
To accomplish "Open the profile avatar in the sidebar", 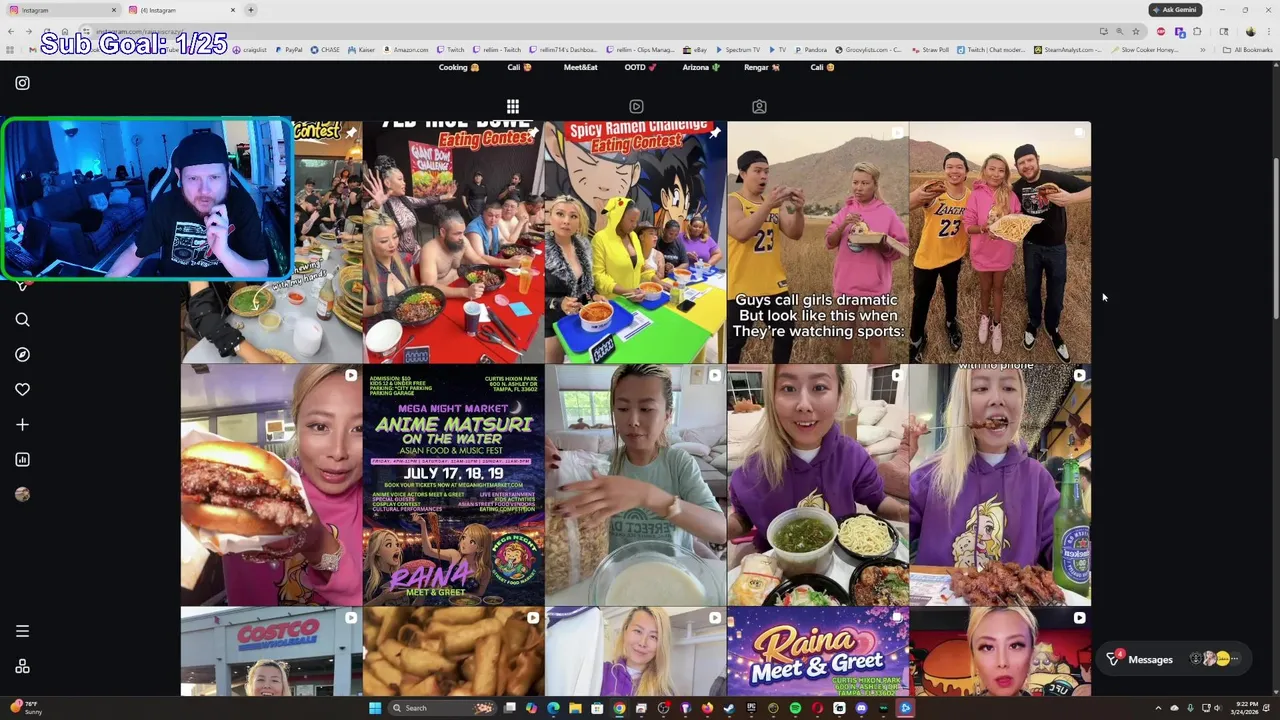I will [x=22, y=495].
